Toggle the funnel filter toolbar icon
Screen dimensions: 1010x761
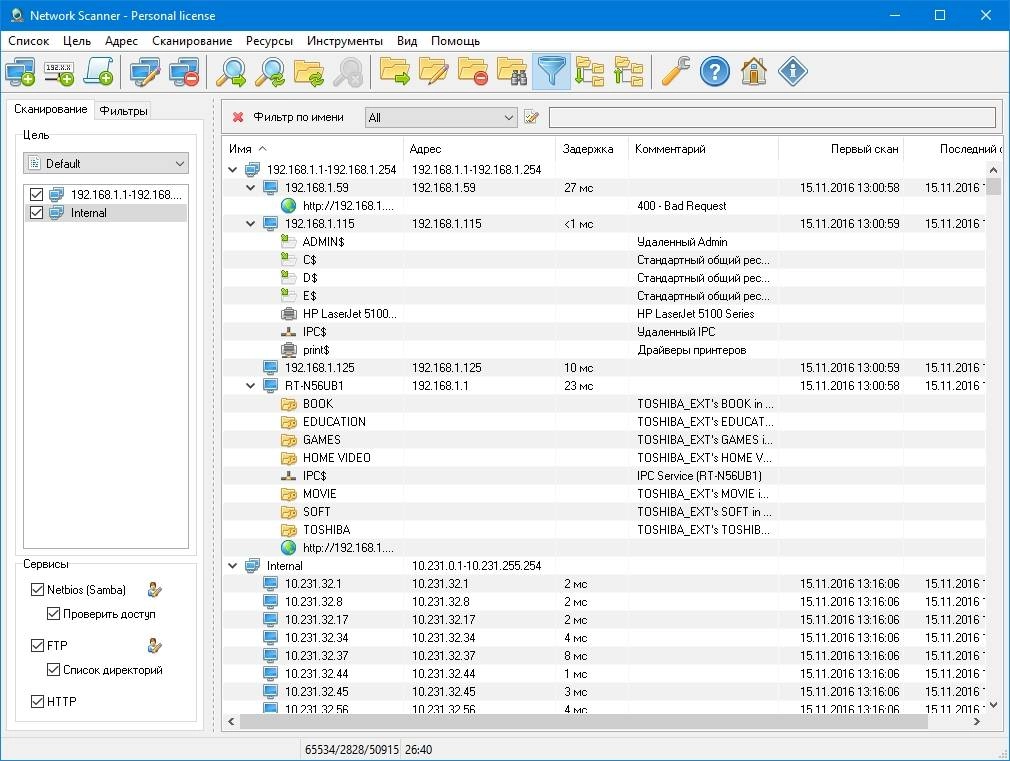pyautogui.click(x=551, y=72)
